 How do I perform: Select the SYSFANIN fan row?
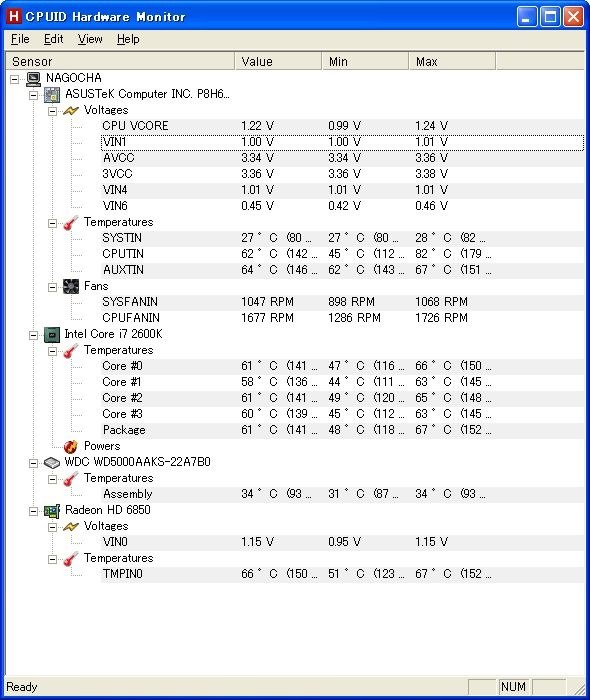pos(343,302)
